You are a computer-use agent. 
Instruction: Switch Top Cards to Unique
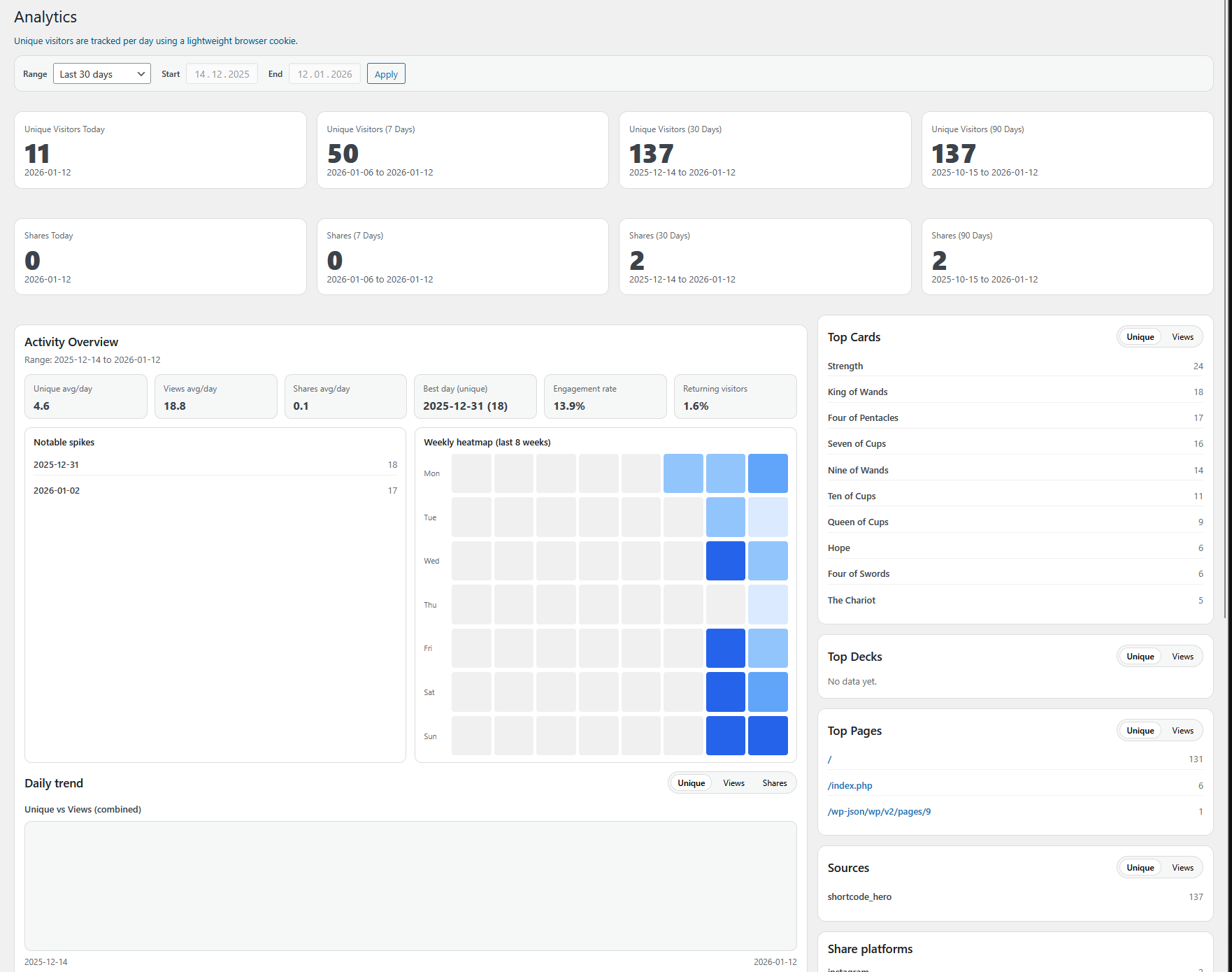pos(1139,336)
